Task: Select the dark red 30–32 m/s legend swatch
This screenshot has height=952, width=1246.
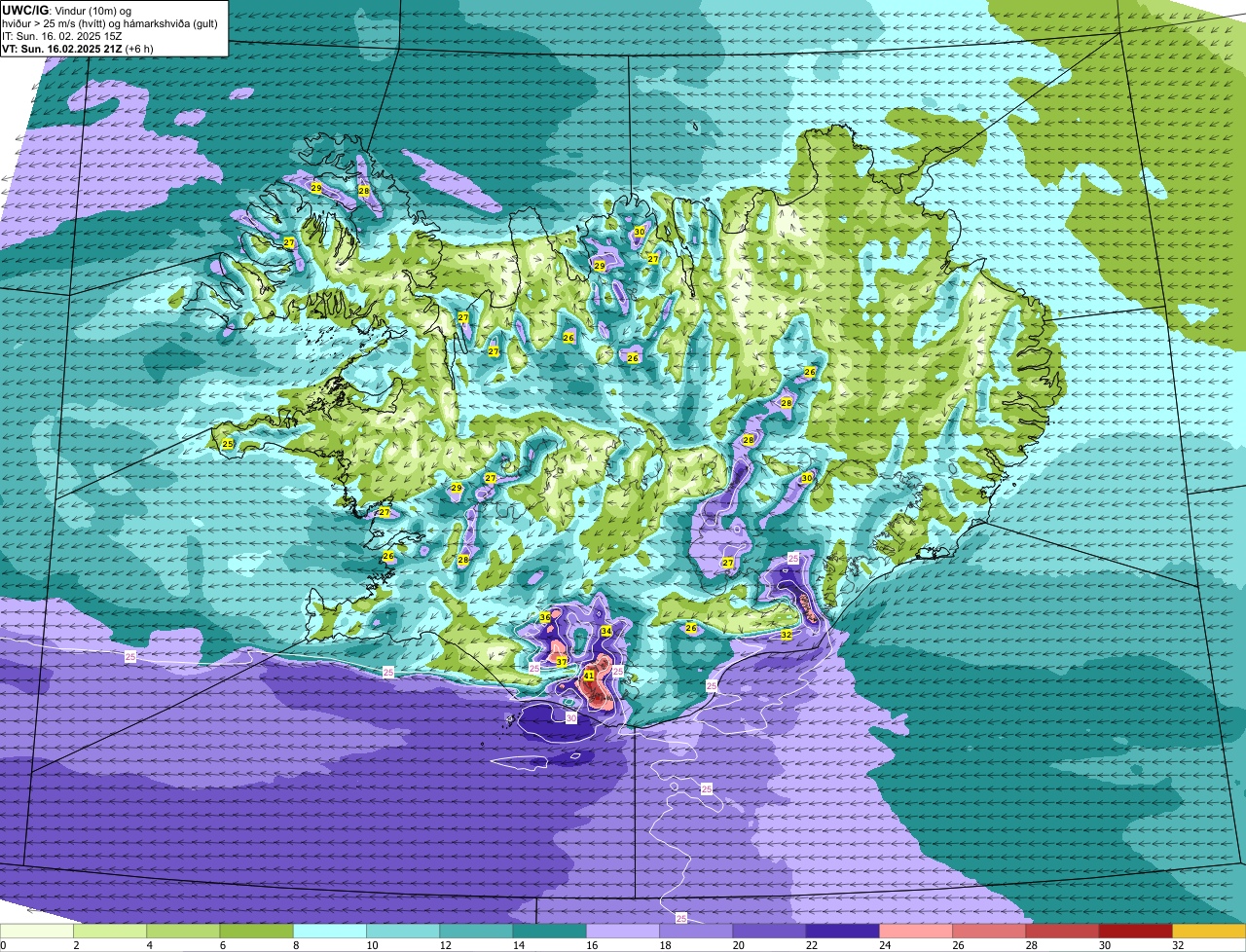Action: (1136, 931)
